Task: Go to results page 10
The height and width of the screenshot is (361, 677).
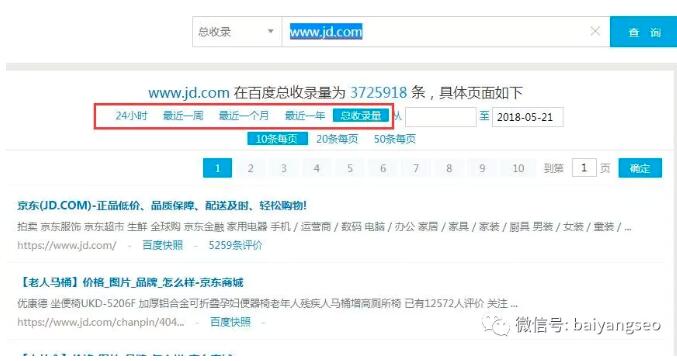Action: (x=518, y=168)
